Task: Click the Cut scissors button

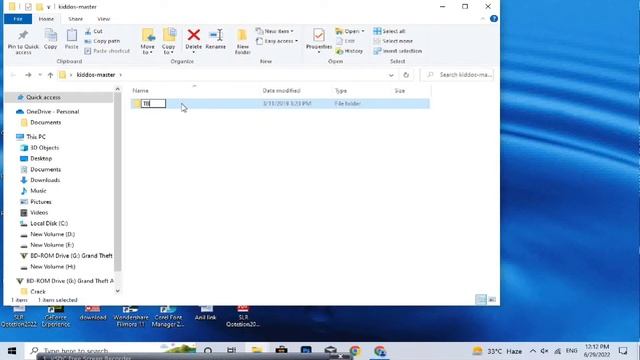Action: pyautogui.click(x=94, y=31)
